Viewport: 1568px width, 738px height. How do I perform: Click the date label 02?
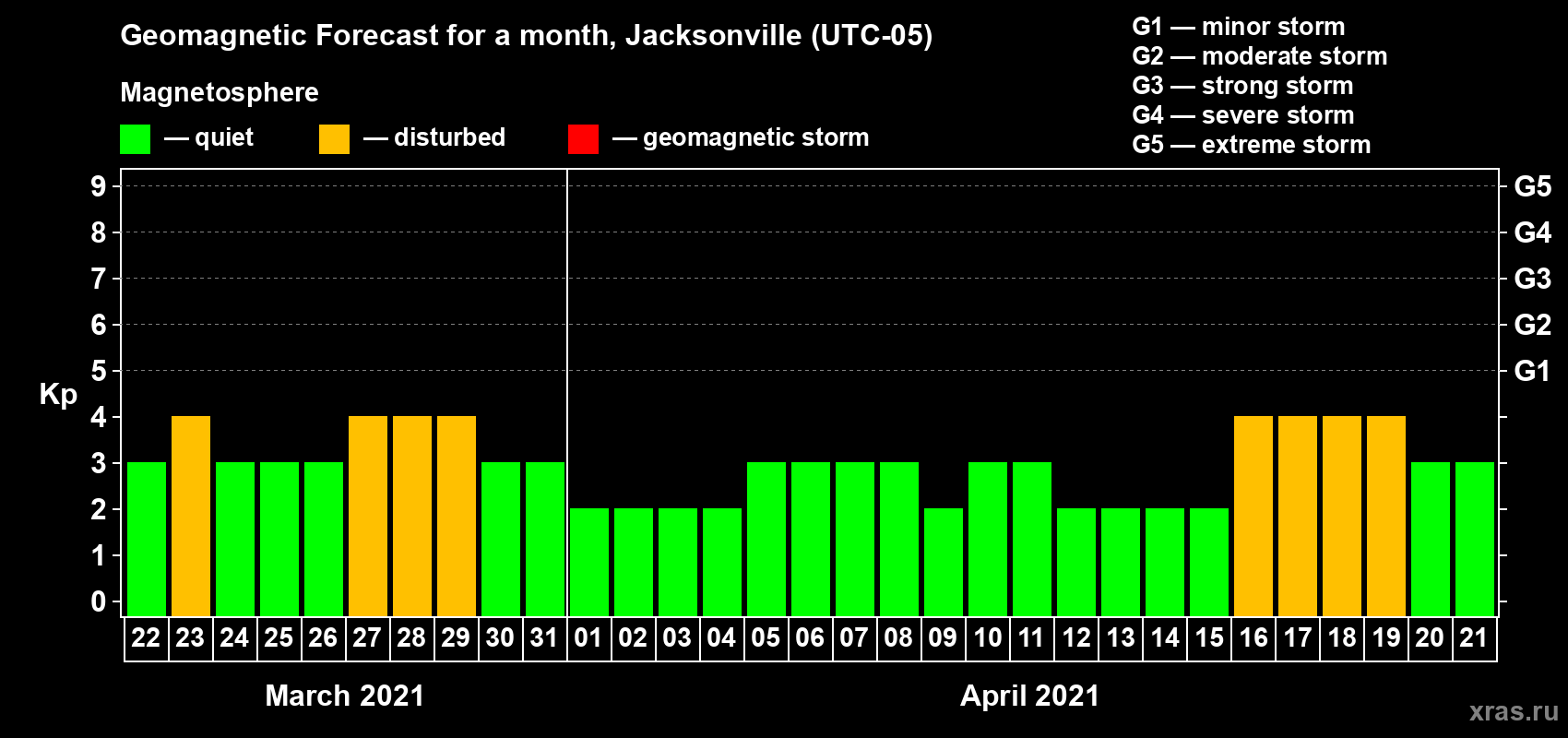[x=633, y=637]
